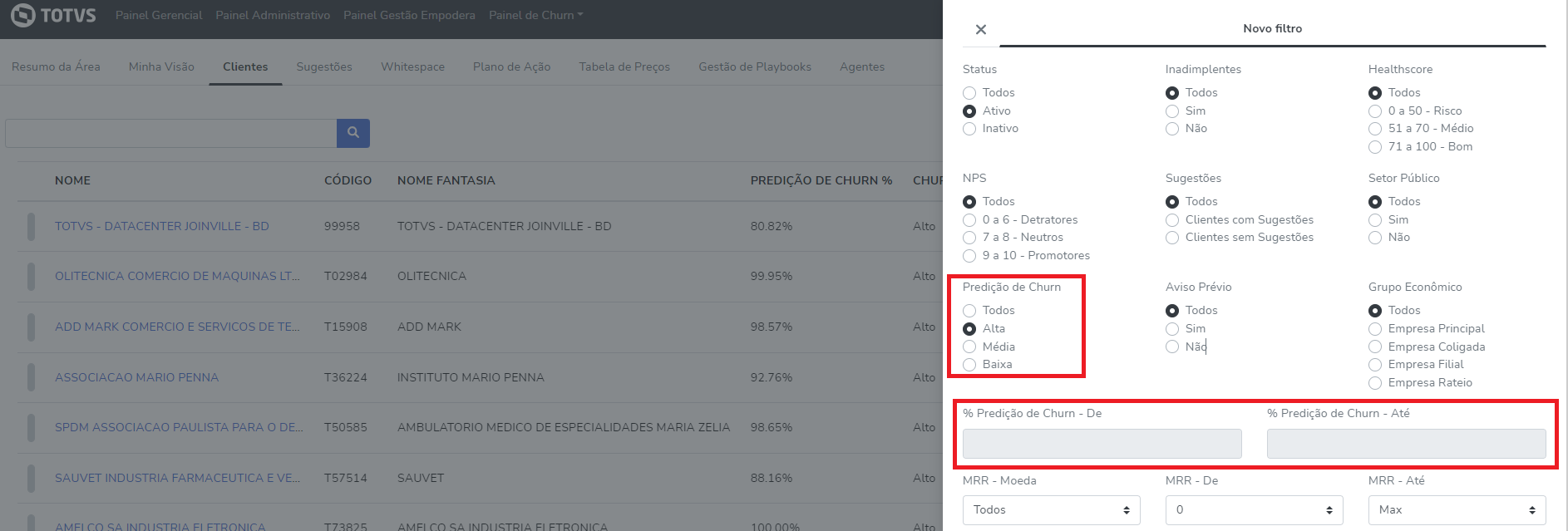
Task: Choose Média under Predição de Churn
Action: click(969, 347)
